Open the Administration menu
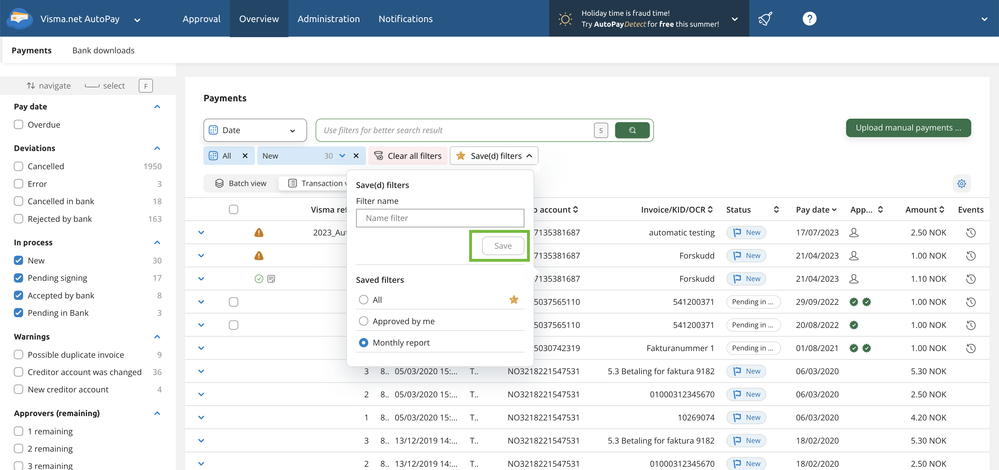This screenshot has height=470, width=999. (x=328, y=19)
